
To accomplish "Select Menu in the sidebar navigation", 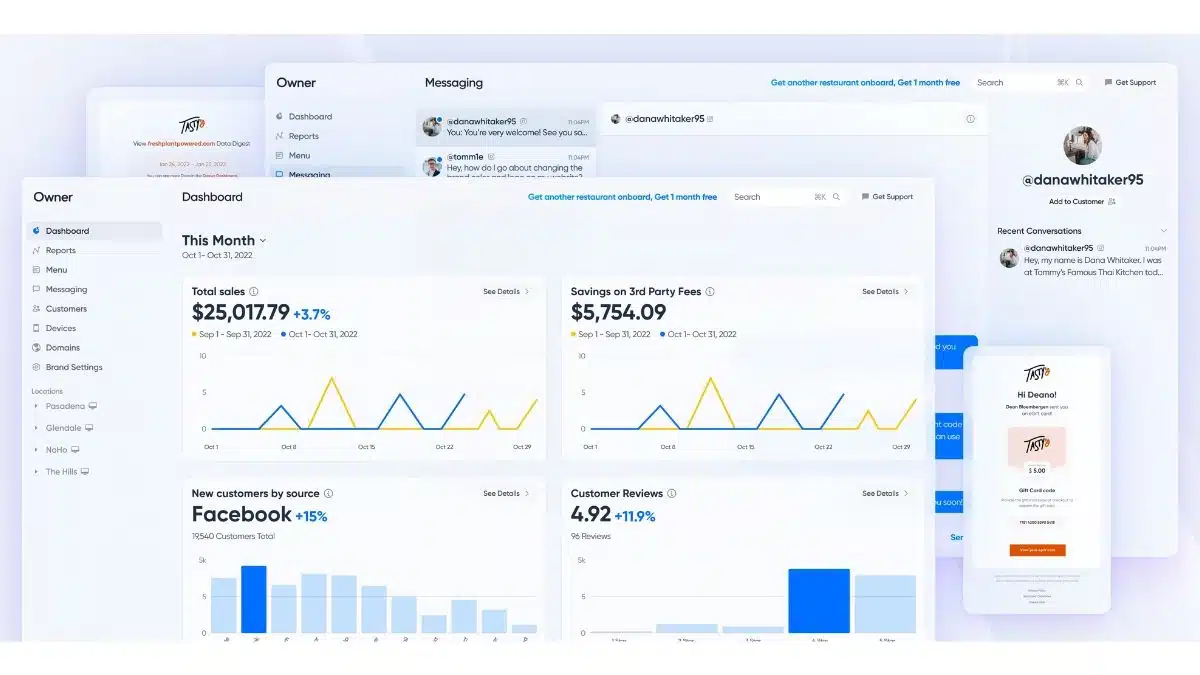I will 55,270.
